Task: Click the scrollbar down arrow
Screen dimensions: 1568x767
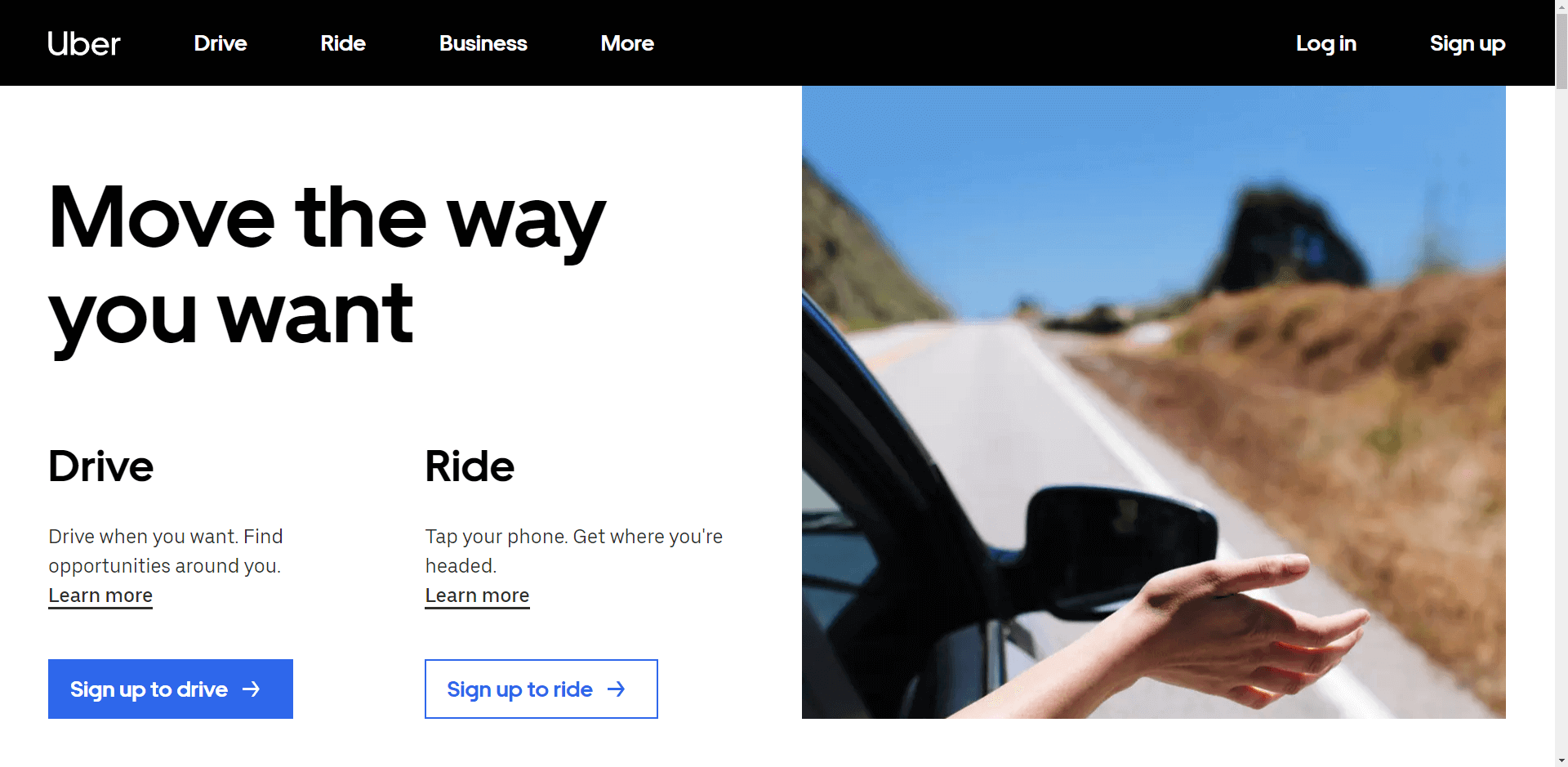Action: pos(1561,761)
